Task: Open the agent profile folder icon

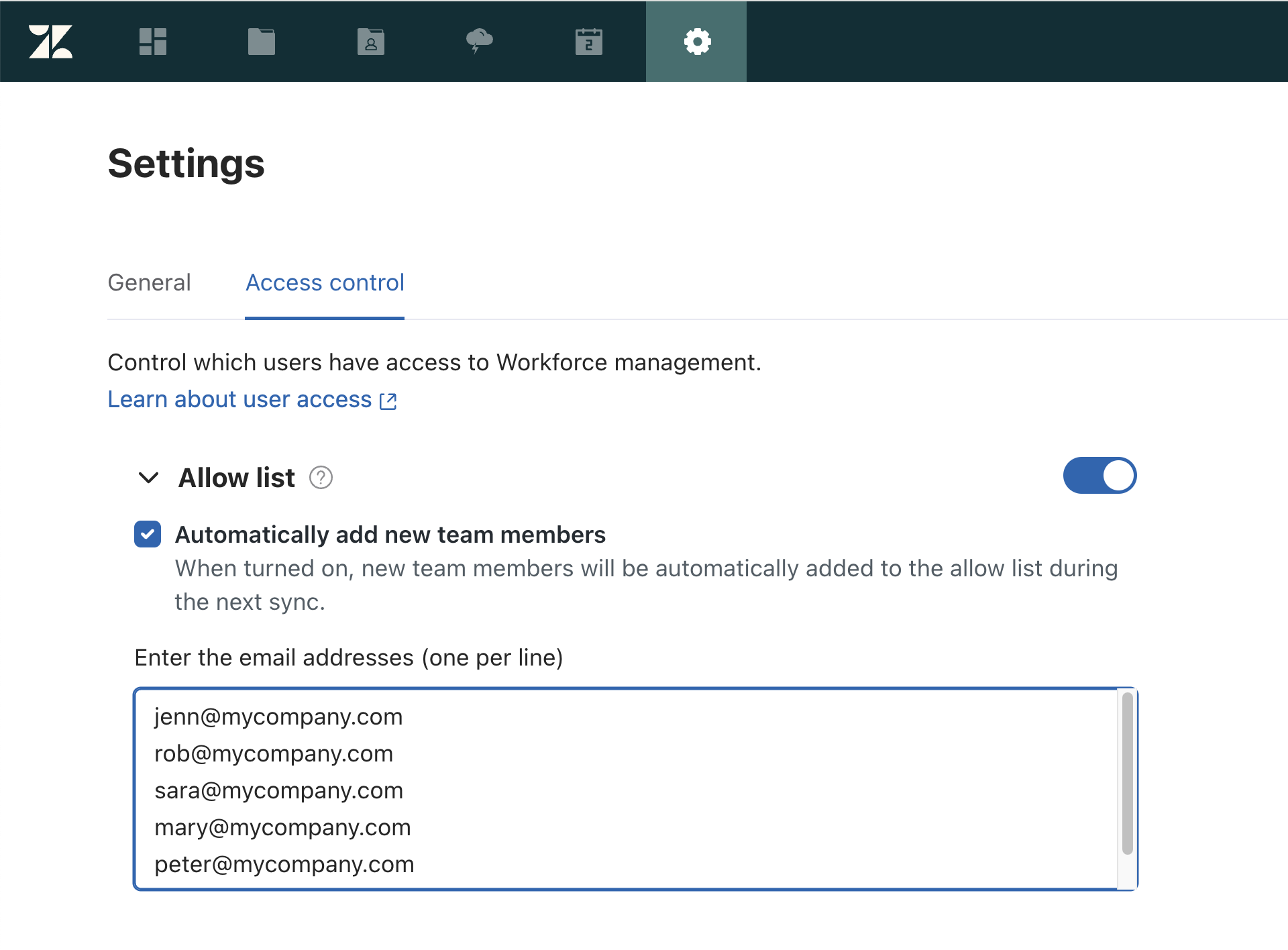Action: click(x=370, y=42)
